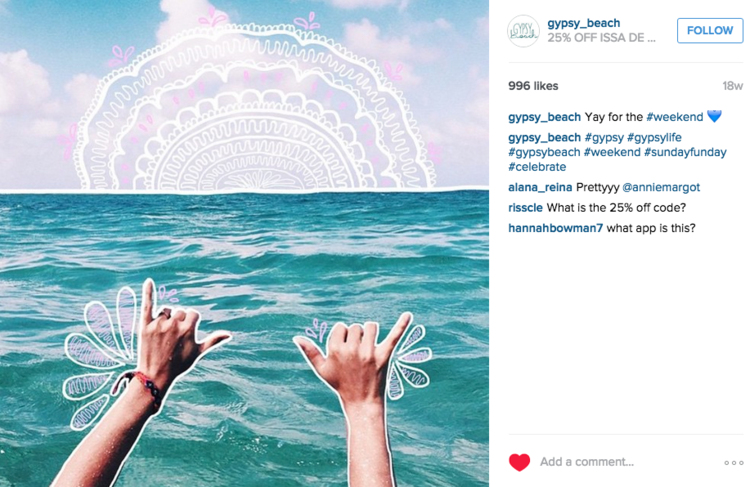The height and width of the screenshot is (487, 750).
Task: Open the #gypsylife hashtag
Action: (654, 138)
